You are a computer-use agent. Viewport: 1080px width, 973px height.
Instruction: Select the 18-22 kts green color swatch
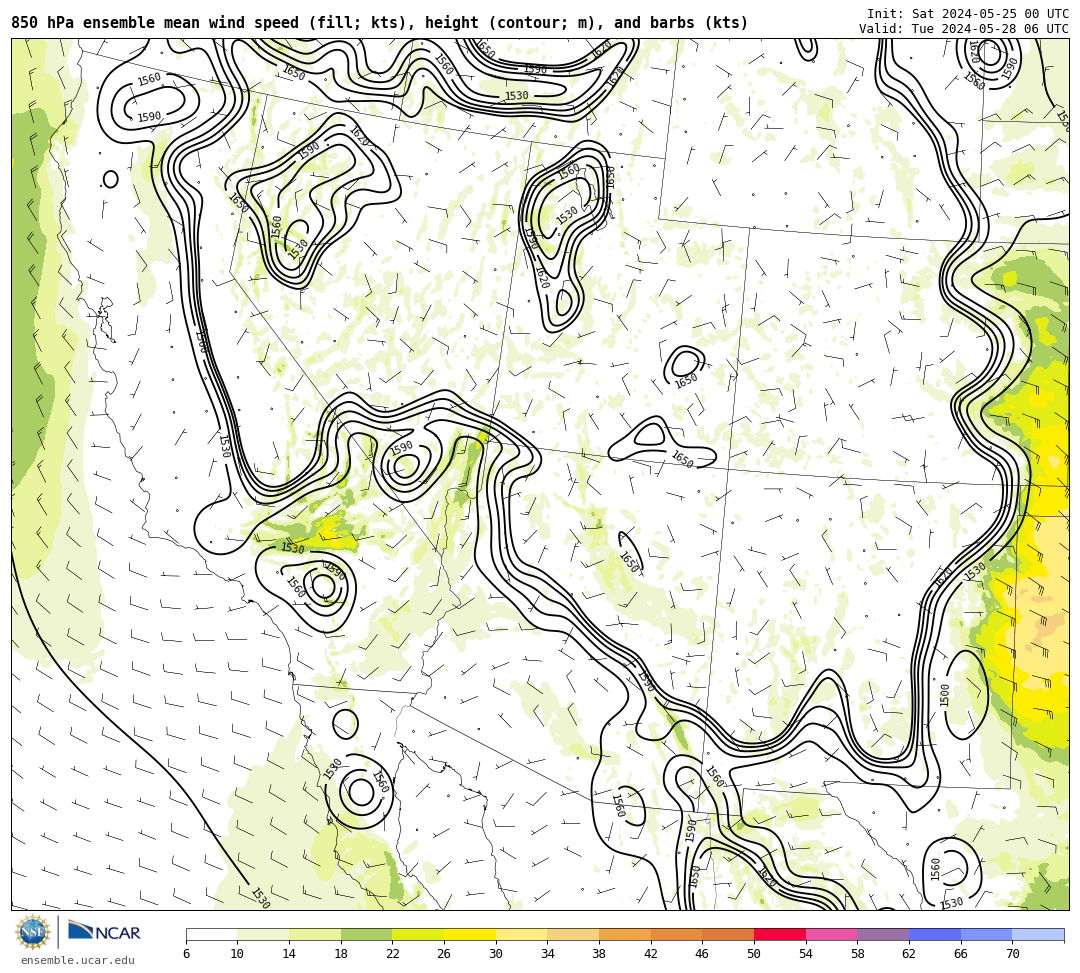(366, 934)
